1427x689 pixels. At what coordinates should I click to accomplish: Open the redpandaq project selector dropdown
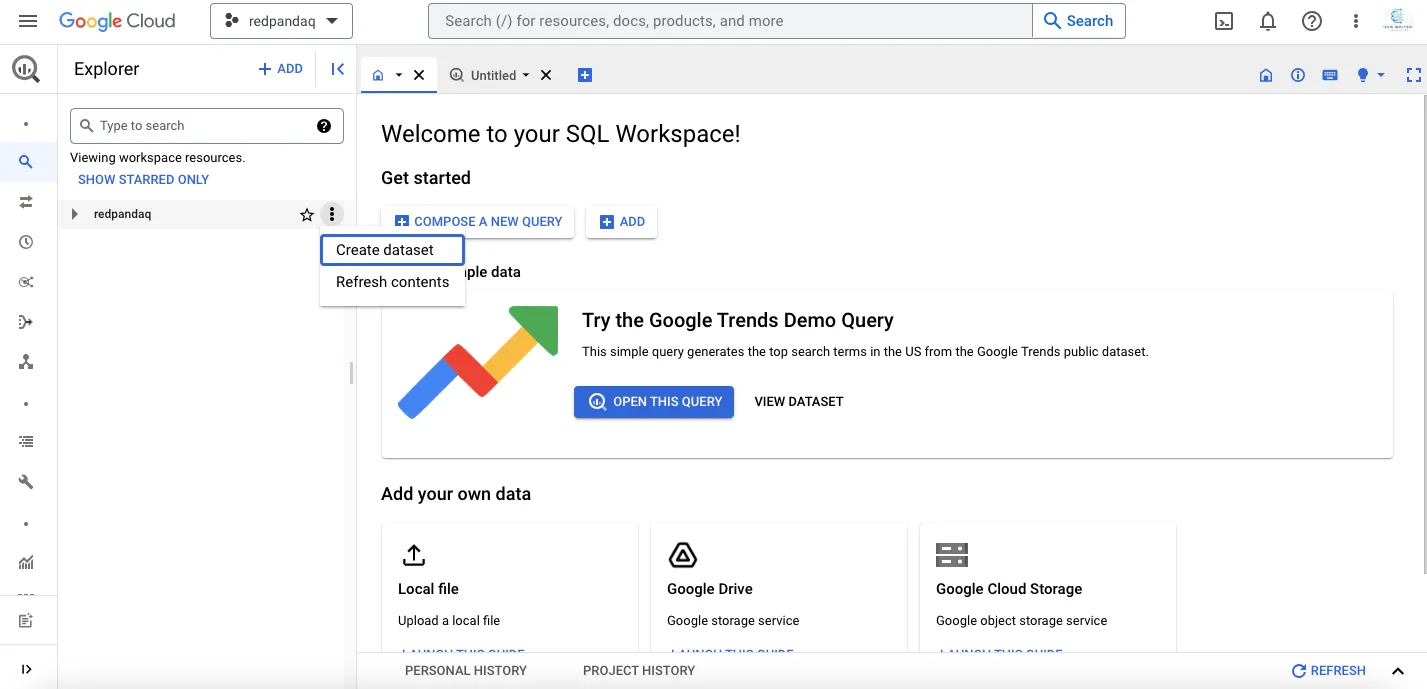(281, 21)
